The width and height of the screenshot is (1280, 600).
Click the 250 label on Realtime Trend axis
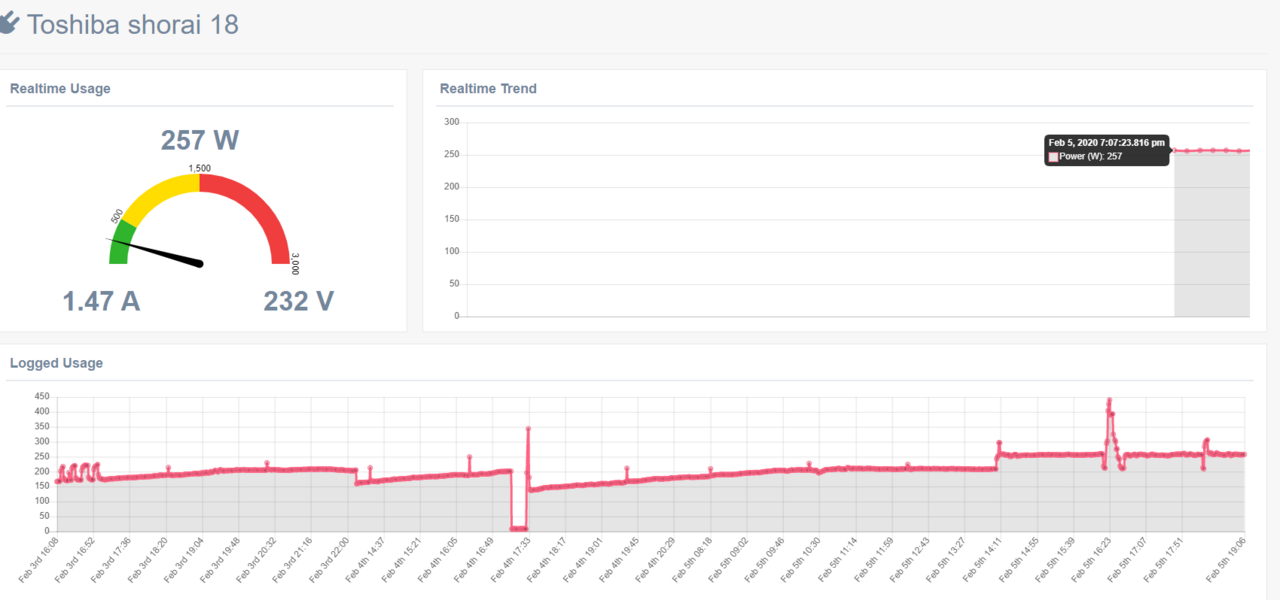tap(451, 154)
